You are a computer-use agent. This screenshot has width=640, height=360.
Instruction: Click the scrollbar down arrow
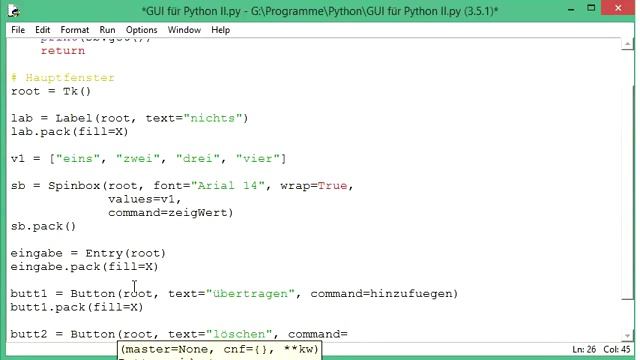628,336
